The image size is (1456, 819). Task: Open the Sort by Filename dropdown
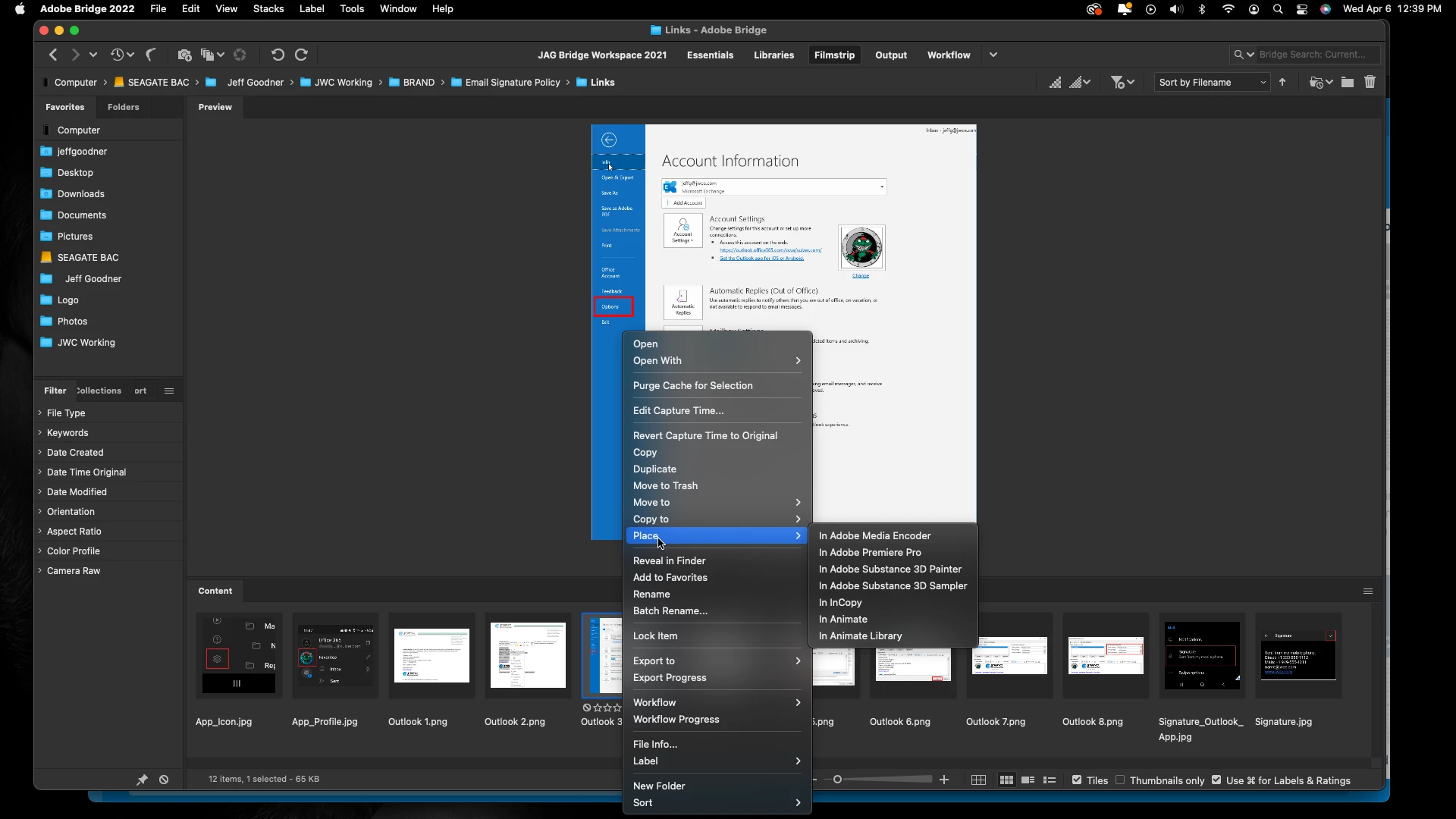point(1212,83)
